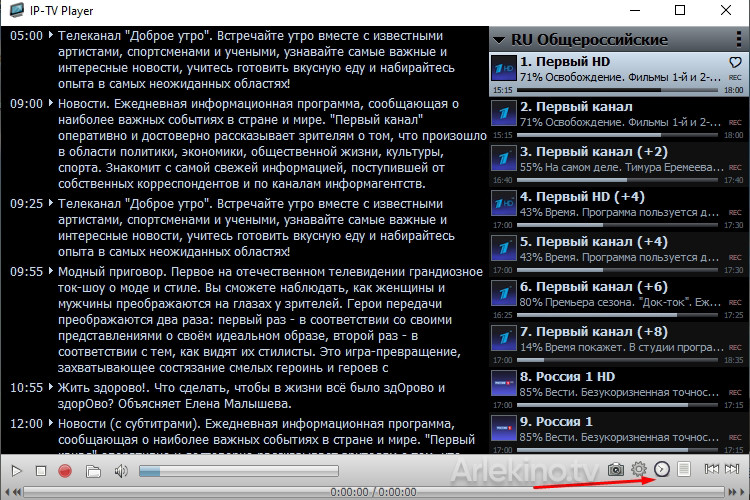Mute sound with the speaker icon
Viewport: 750px width, 500px height.
pyautogui.click(x=121, y=471)
